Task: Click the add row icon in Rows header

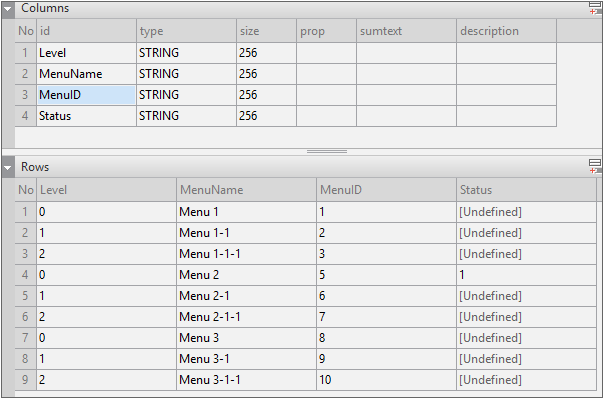Action: tap(595, 166)
